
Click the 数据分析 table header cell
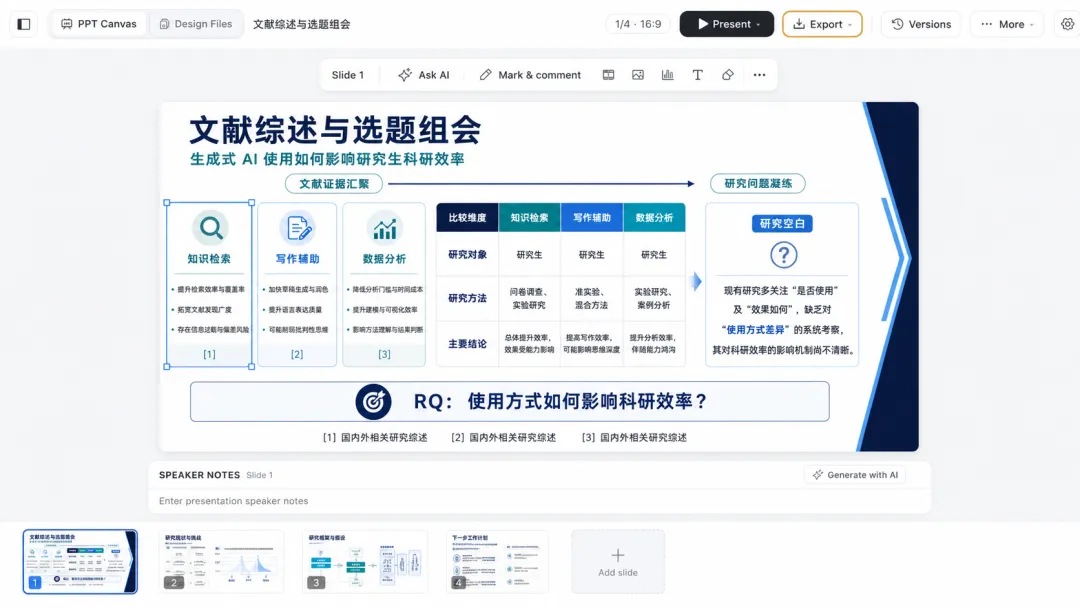tap(654, 218)
